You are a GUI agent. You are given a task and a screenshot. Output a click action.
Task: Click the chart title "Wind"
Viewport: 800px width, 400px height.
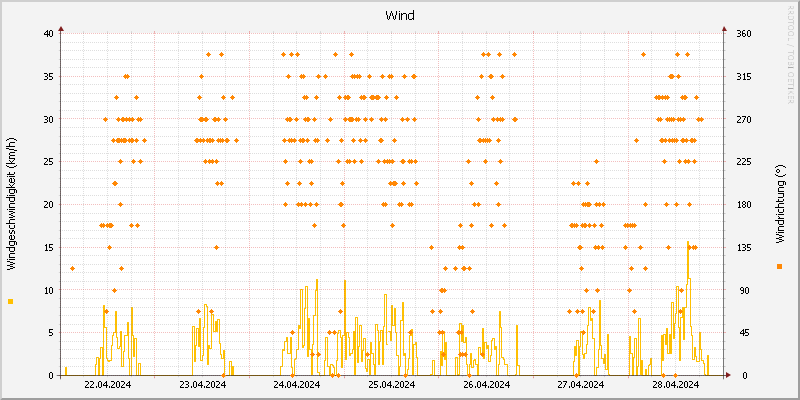coord(400,16)
